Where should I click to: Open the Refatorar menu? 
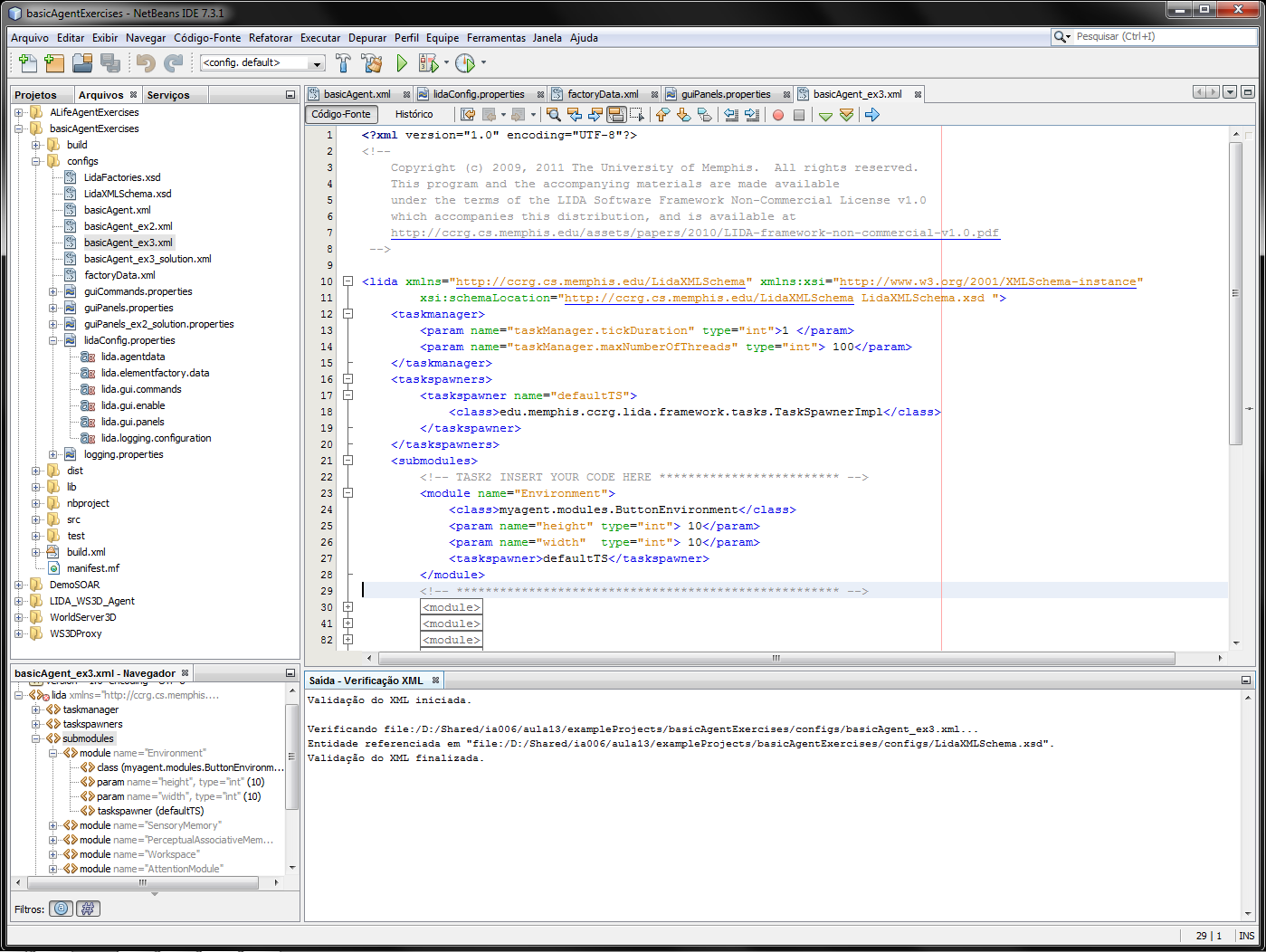271,38
